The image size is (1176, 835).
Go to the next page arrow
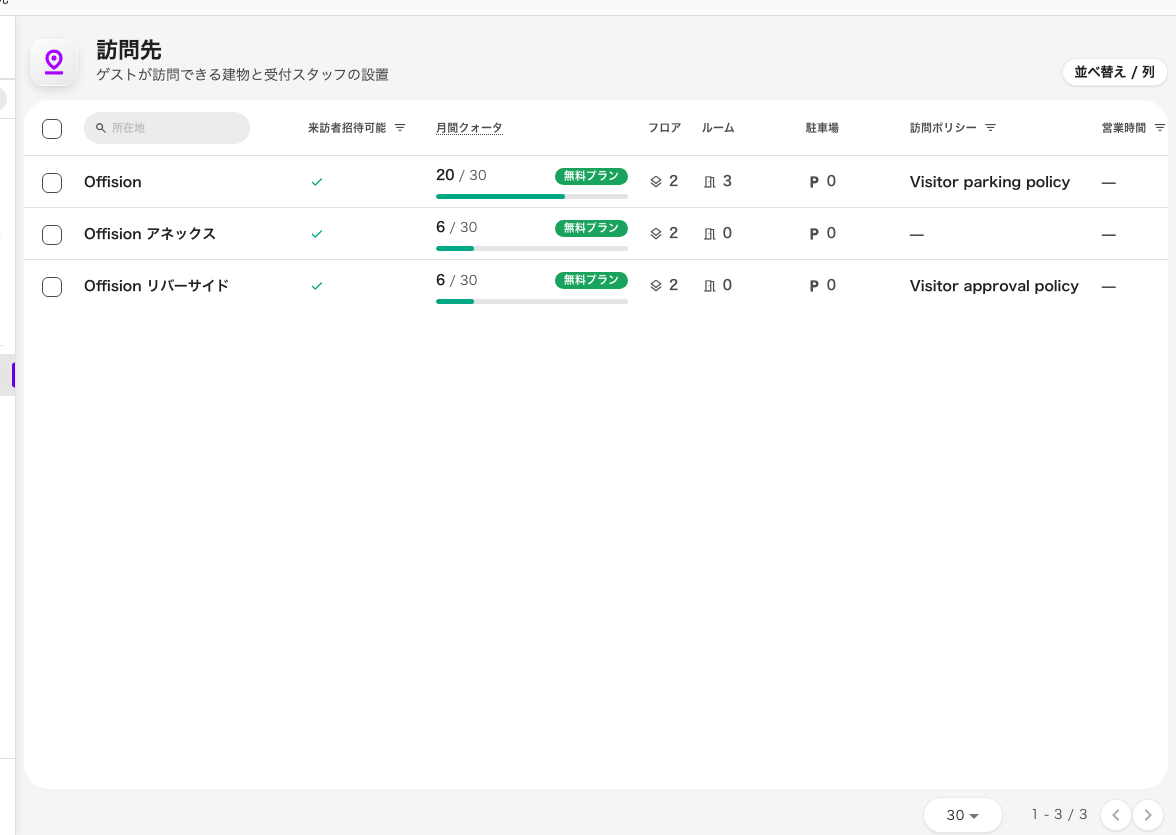[1148, 815]
